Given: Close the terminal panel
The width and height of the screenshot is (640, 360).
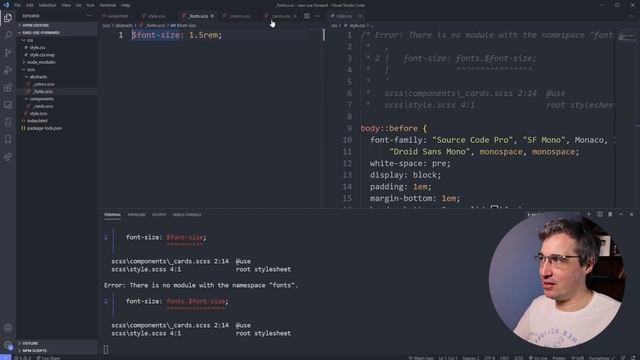Looking at the screenshot, I should coord(631,214).
